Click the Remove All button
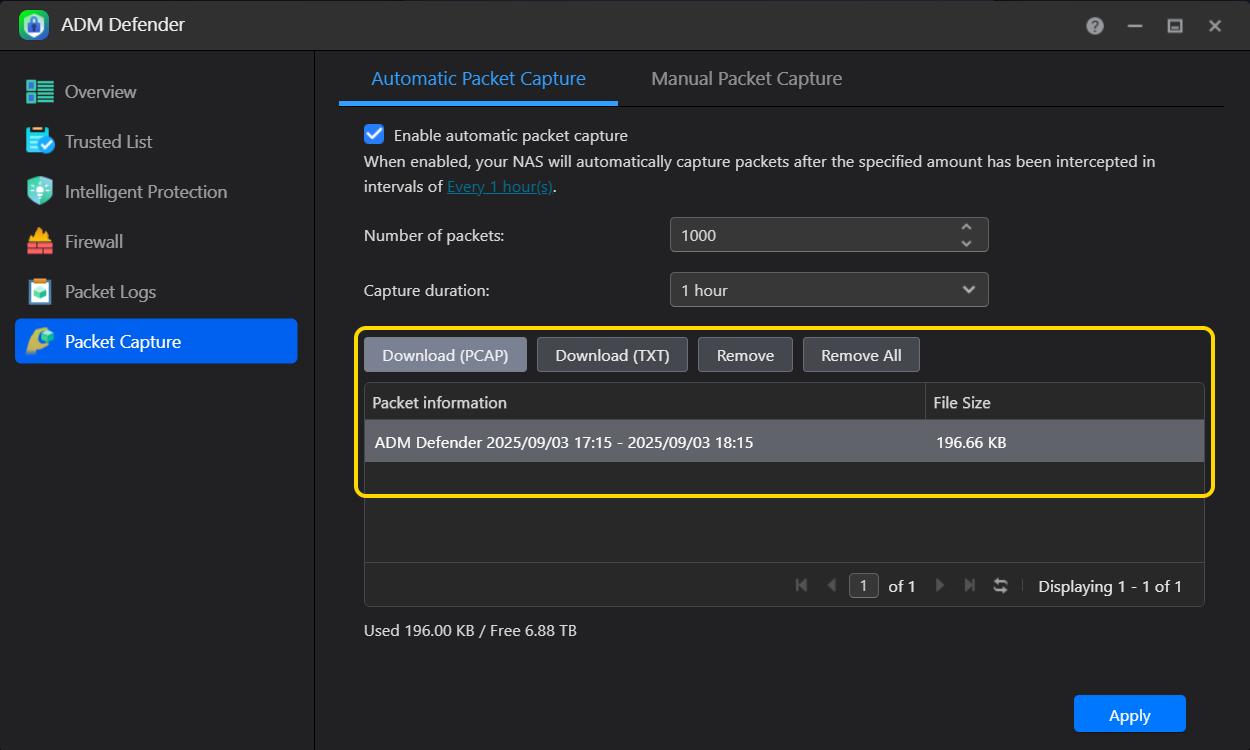1250x750 pixels. point(861,355)
